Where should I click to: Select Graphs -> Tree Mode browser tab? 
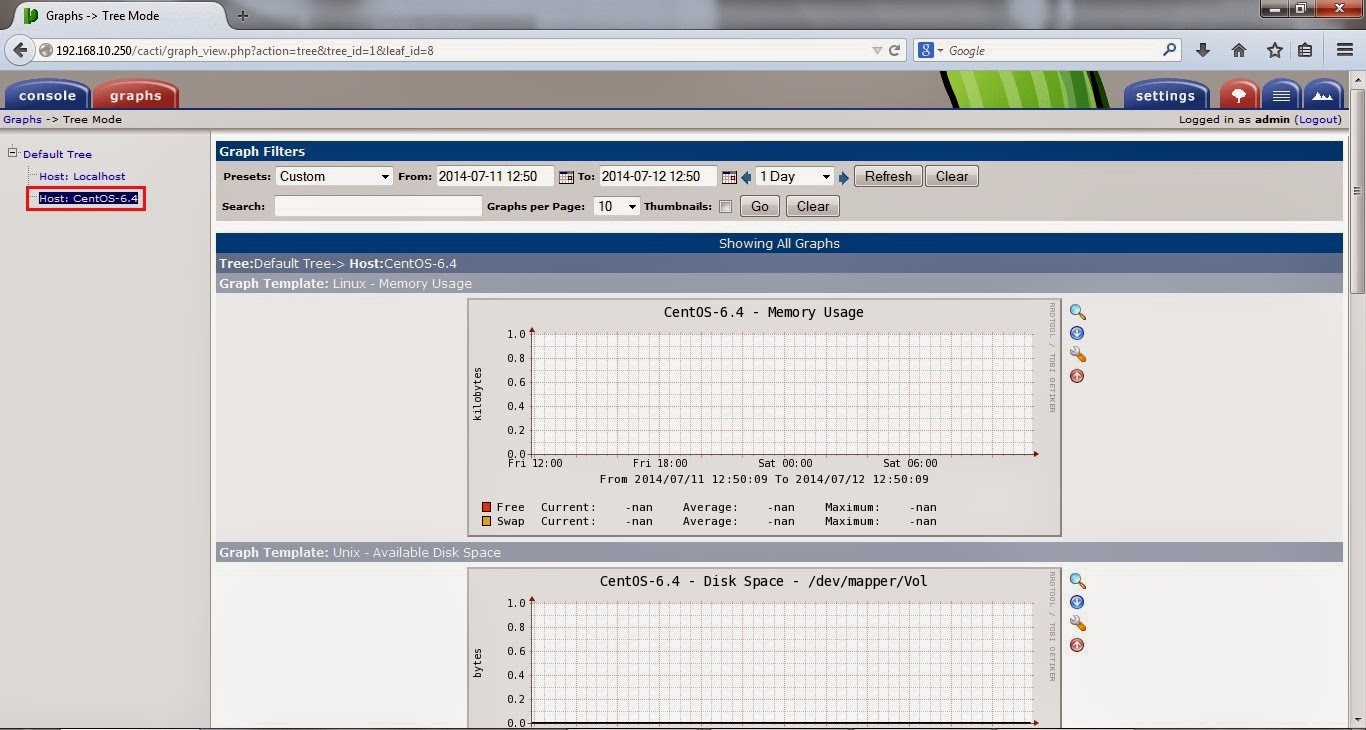pyautogui.click(x=116, y=16)
